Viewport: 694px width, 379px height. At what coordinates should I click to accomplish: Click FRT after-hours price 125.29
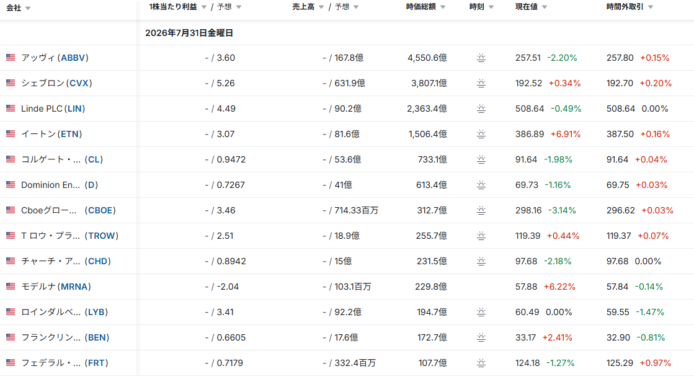coord(620,363)
